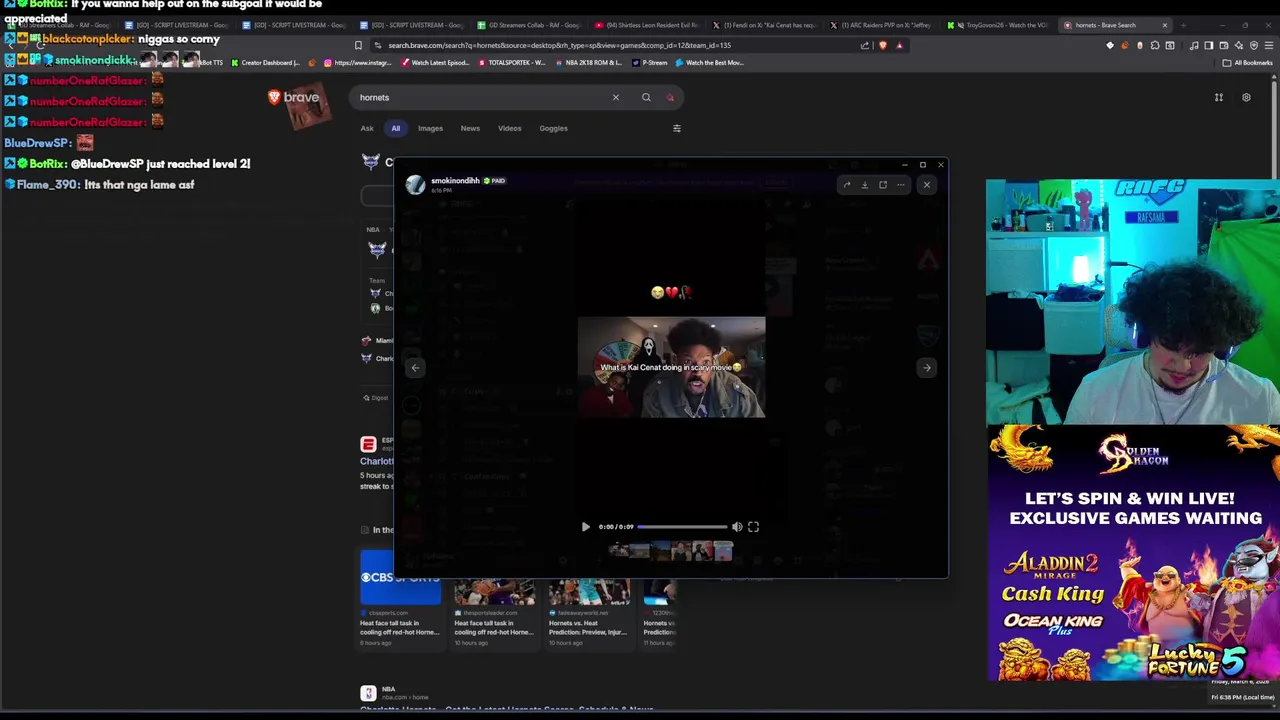Open the Brave playlist music-note icon in the toolbar
This screenshot has height=720, width=1280.
[x=1193, y=45]
